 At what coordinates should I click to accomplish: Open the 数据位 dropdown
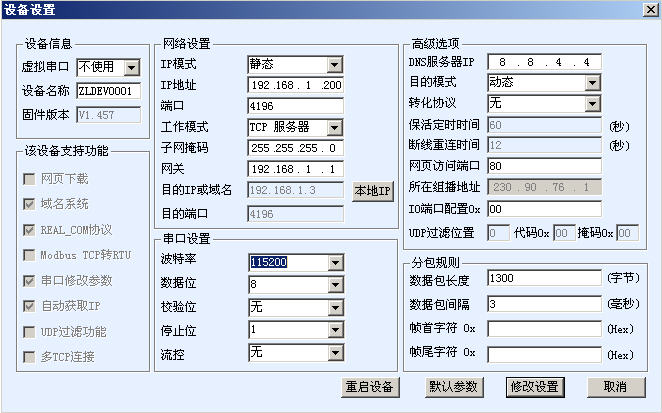click(335, 285)
